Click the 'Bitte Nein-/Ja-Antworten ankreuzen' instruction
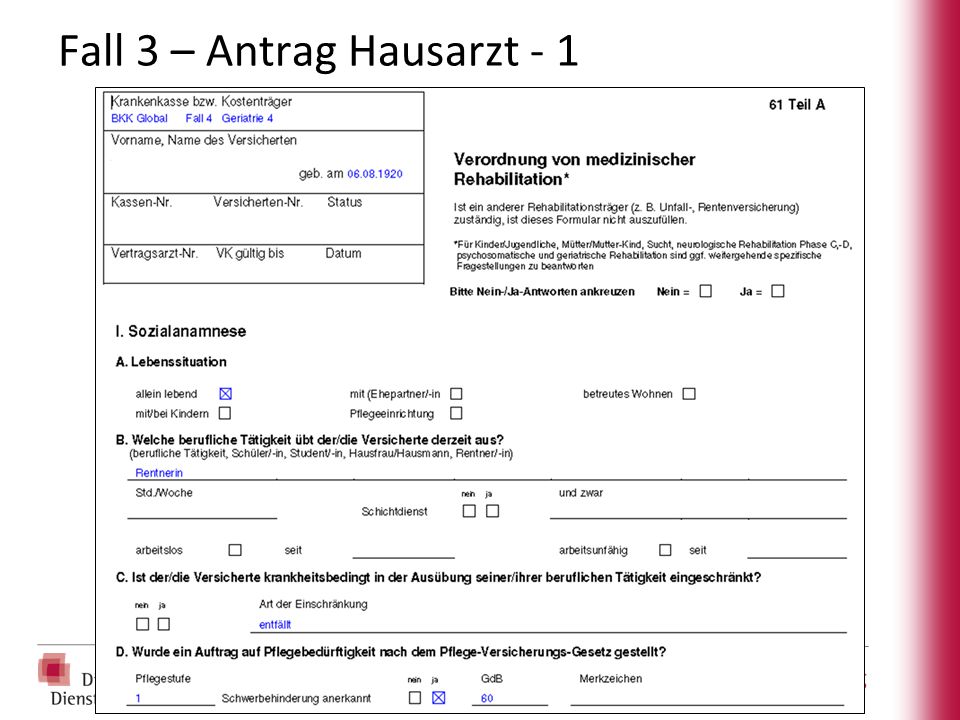 (x=542, y=291)
